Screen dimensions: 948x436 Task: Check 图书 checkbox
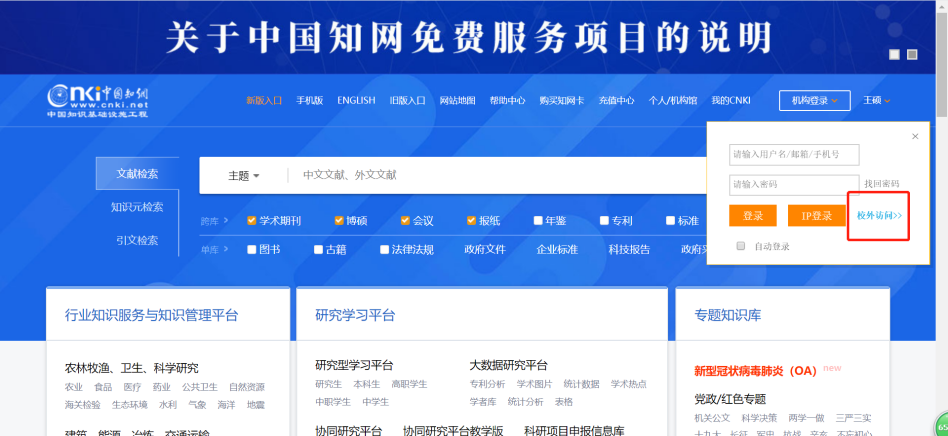pyautogui.click(x=252, y=249)
